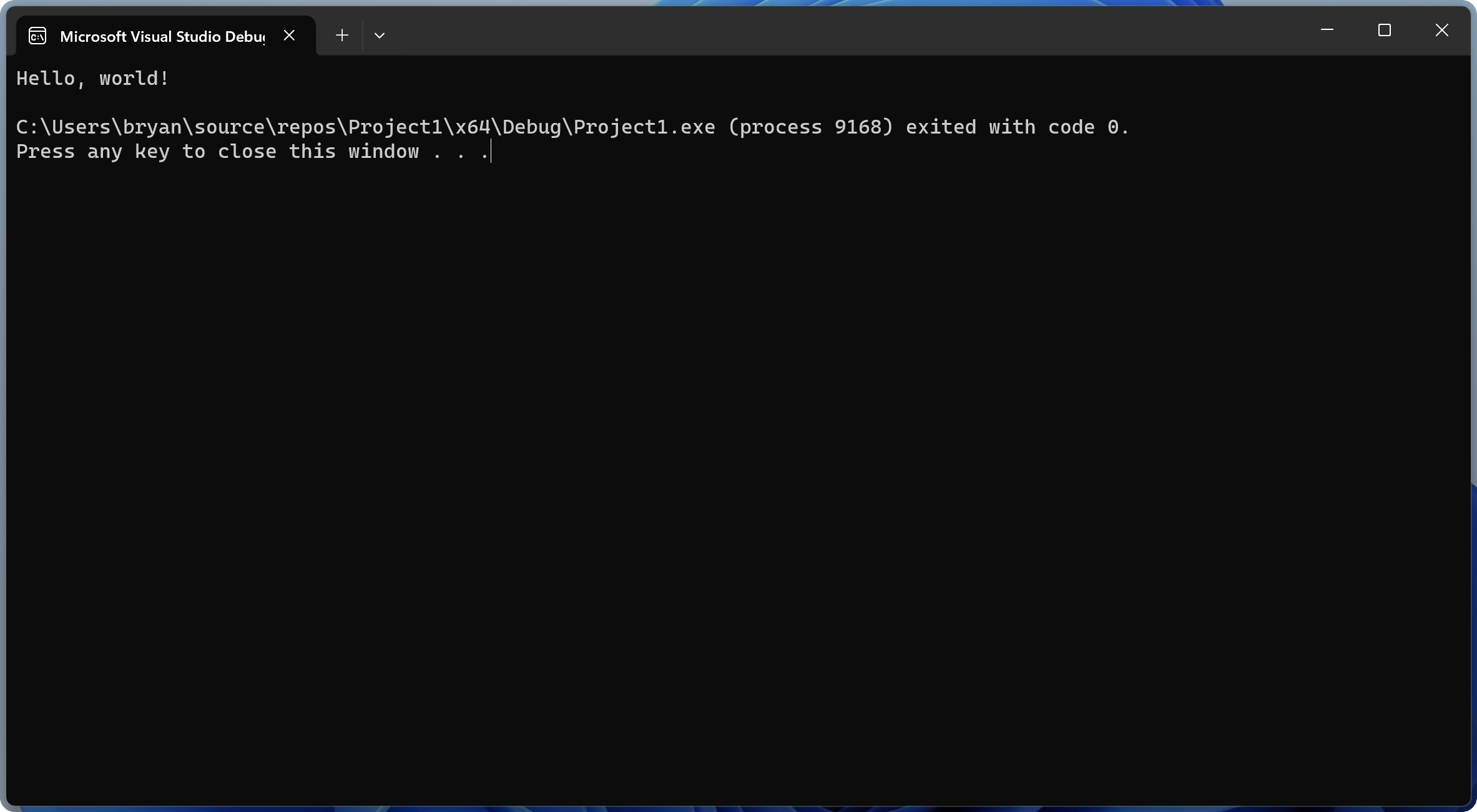This screenshot has height=812, width=1477.
Task: Click the blank terminal output area
Action: [x=737, y=468]
